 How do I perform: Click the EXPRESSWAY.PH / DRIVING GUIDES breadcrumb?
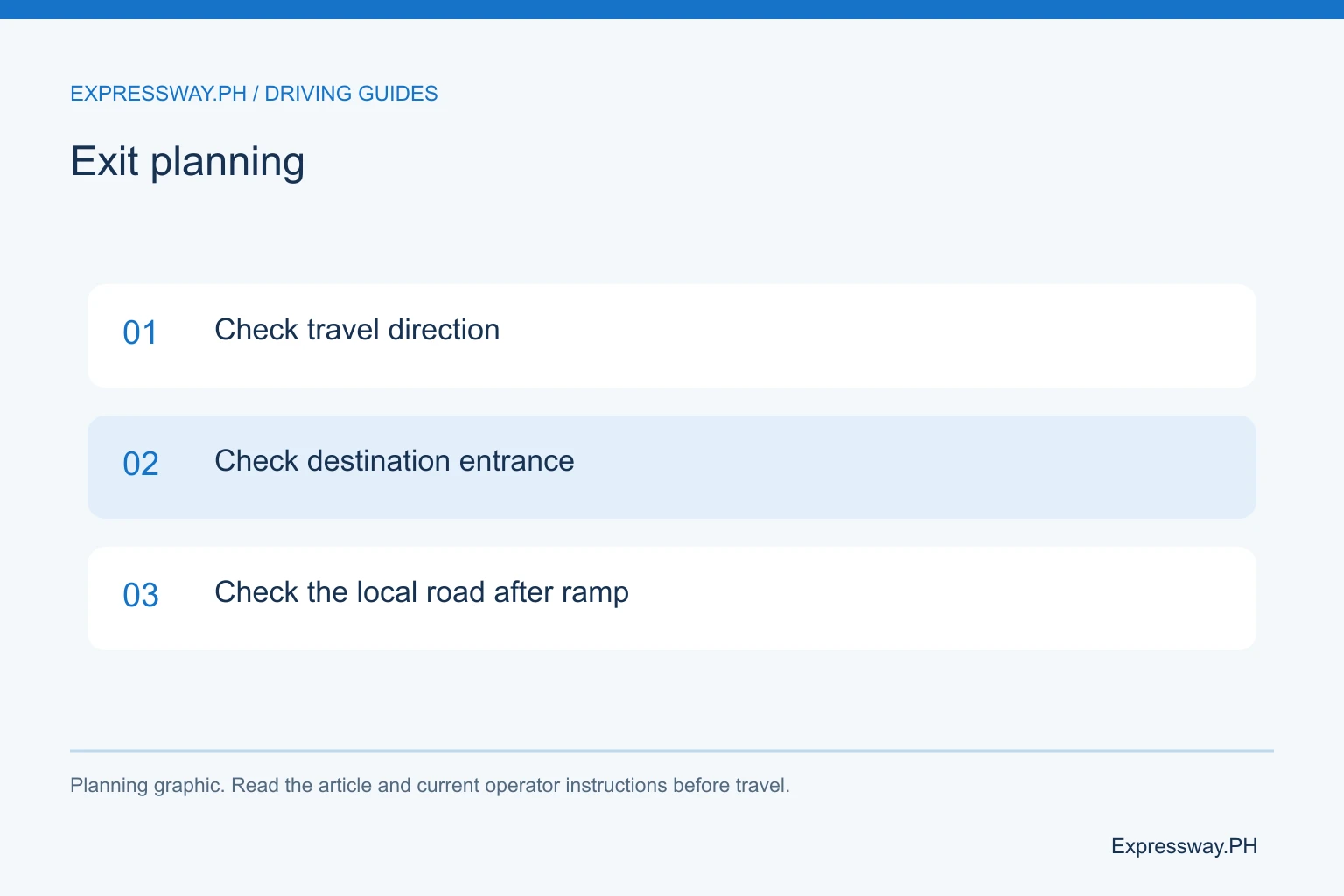coord(254,94)
